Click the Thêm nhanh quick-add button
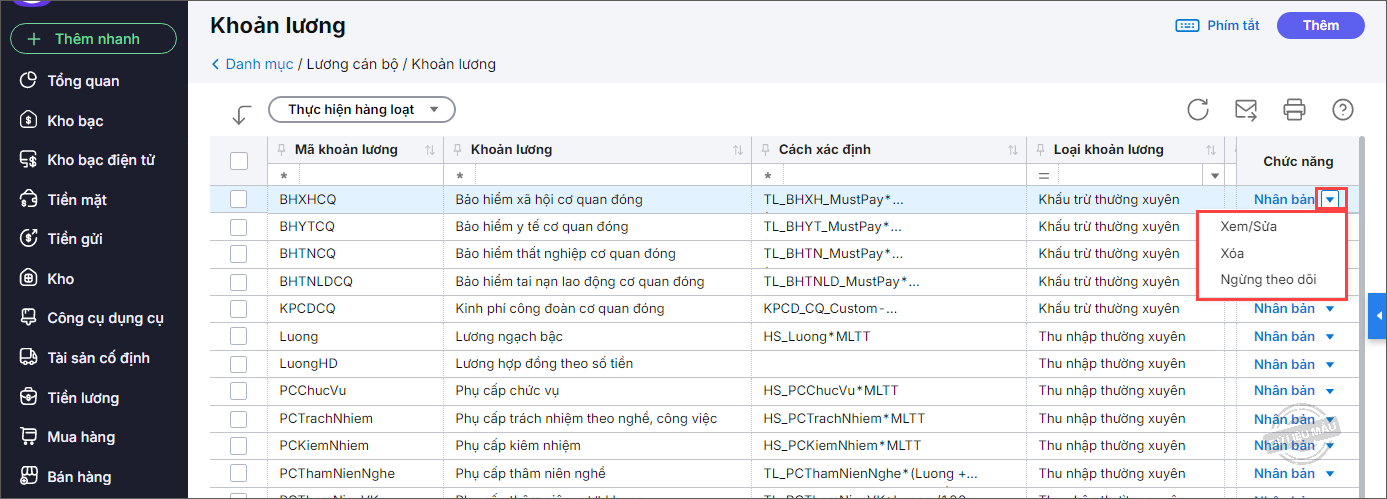The width and height of the screenshot is (1387, 499). (x=94, y=39)
